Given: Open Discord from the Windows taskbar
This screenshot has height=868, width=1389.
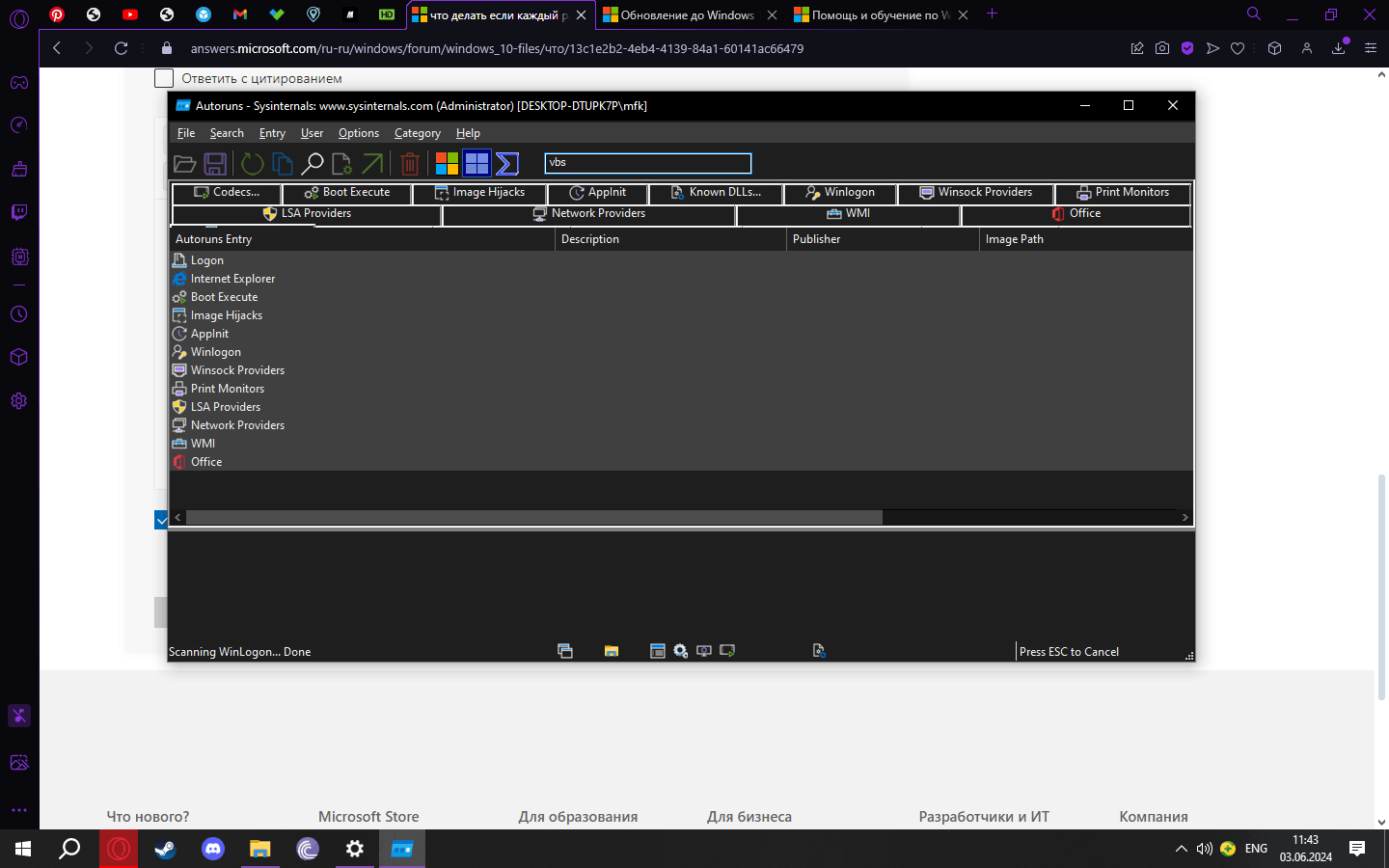Looking at the screenshot, I should pyautogui.click(x=213, y=849).
